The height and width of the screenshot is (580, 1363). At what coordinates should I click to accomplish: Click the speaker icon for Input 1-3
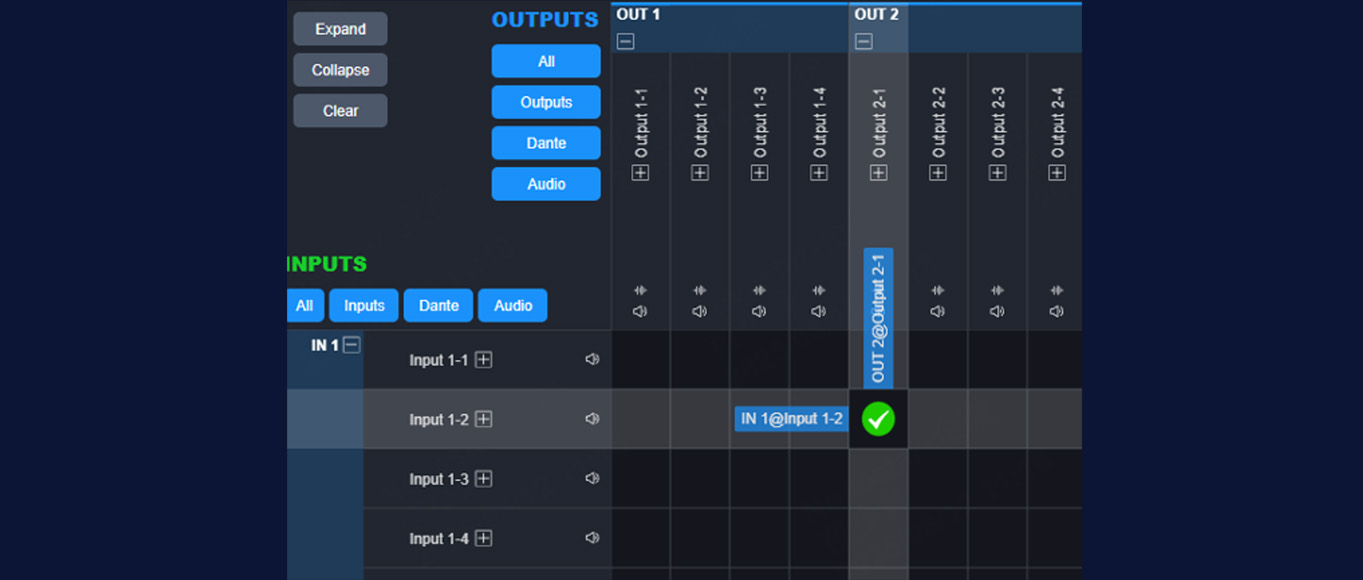pyautogui.click(x=592, y=479)
